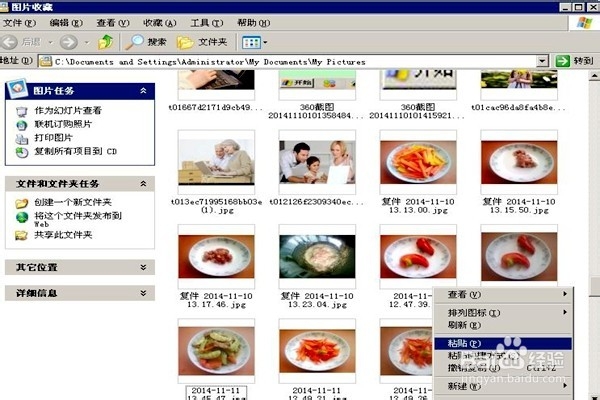Choose 刷新 in context menu

(x=503, y=325)
